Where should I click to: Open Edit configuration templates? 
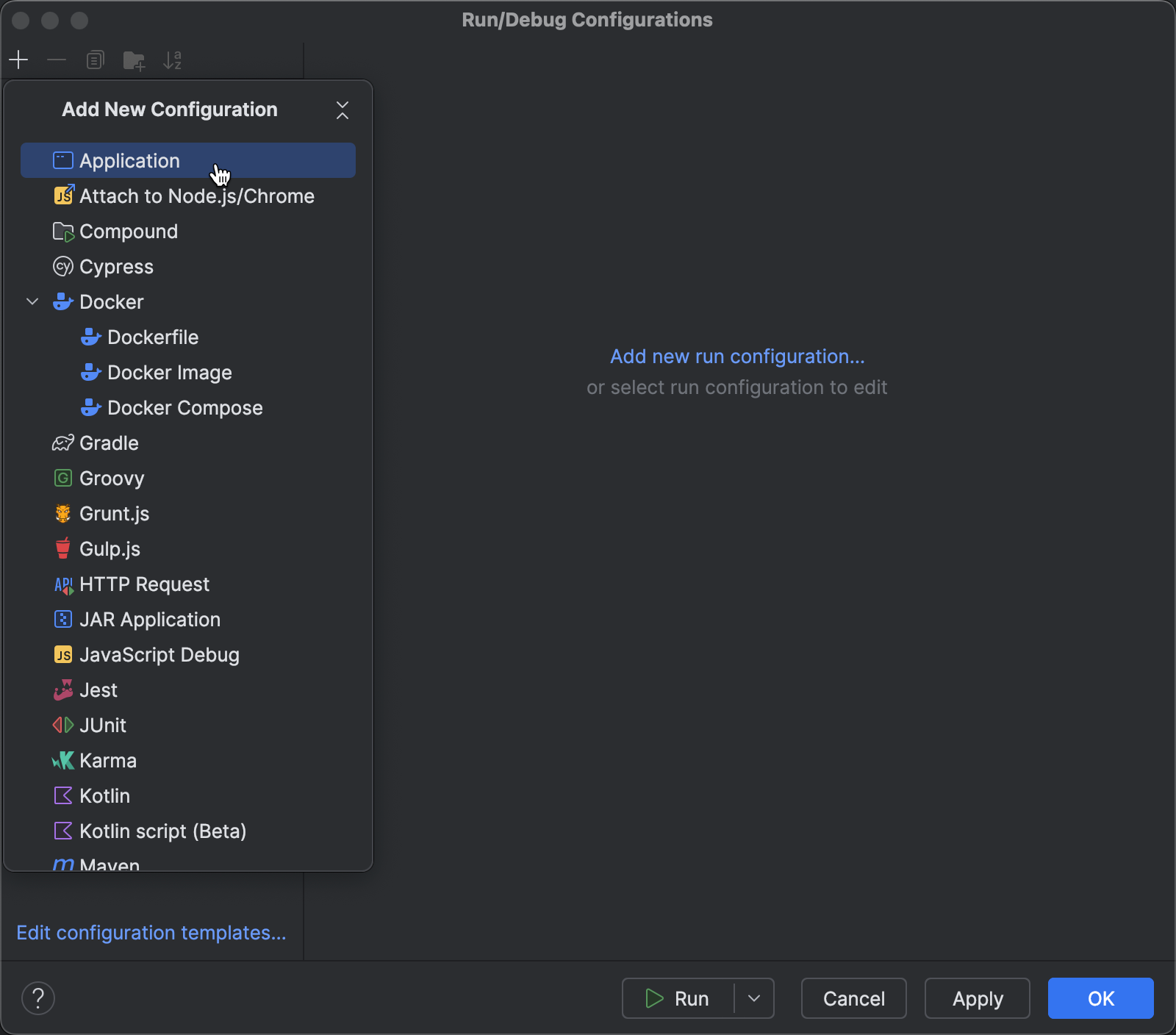pyautogui.click(x=151, y=932)
